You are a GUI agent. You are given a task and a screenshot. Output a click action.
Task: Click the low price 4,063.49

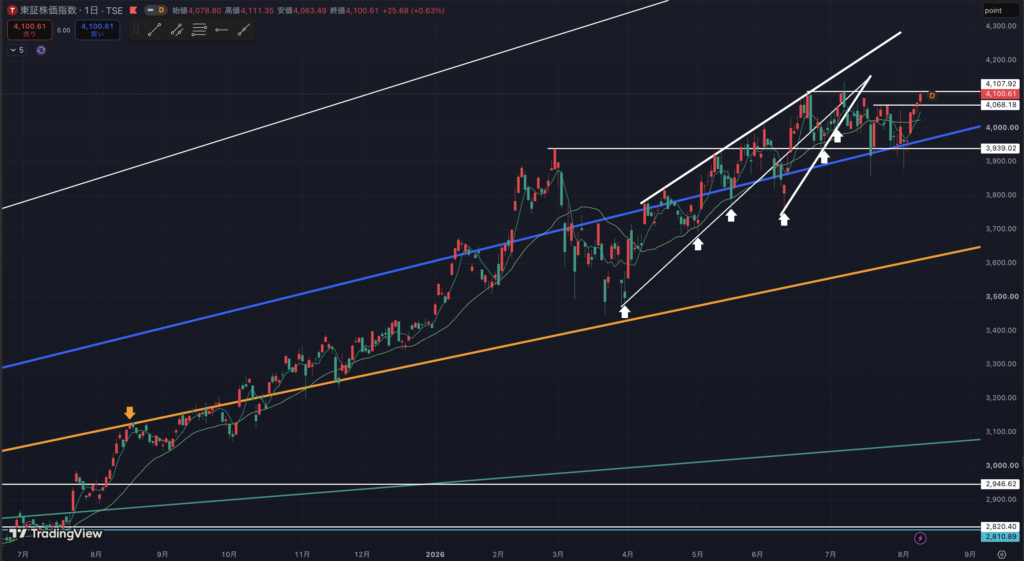tap(311, 10)
